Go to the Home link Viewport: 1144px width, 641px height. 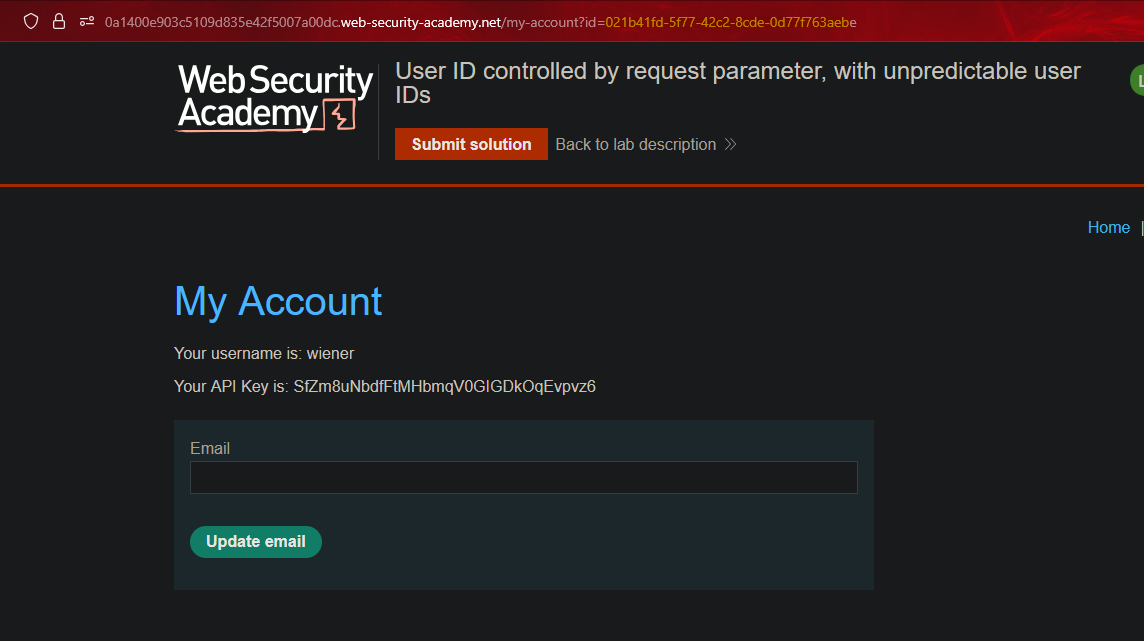(x=1108, y=227)
